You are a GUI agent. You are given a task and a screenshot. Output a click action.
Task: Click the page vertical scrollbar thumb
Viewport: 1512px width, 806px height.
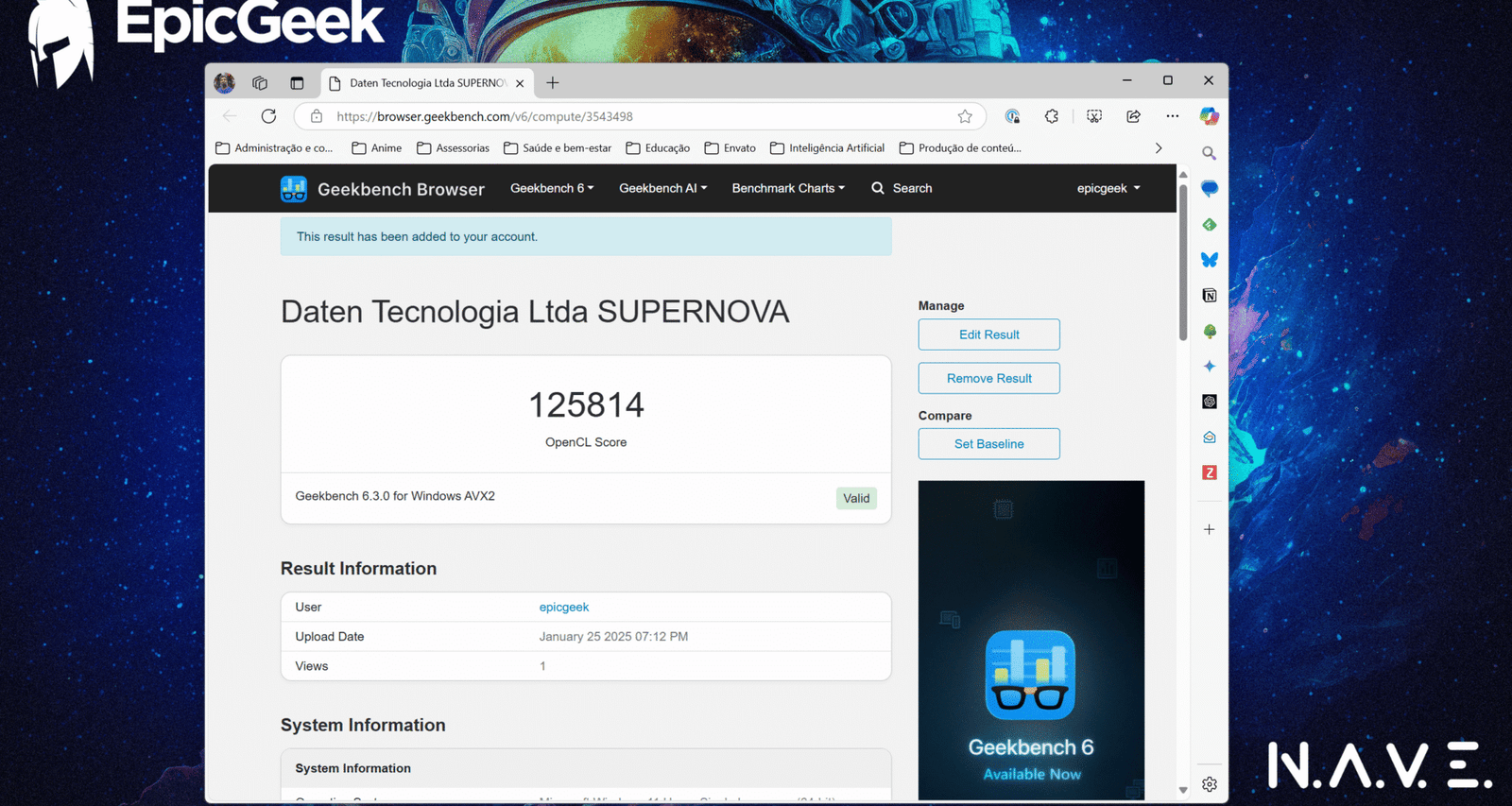point(1183,262)
